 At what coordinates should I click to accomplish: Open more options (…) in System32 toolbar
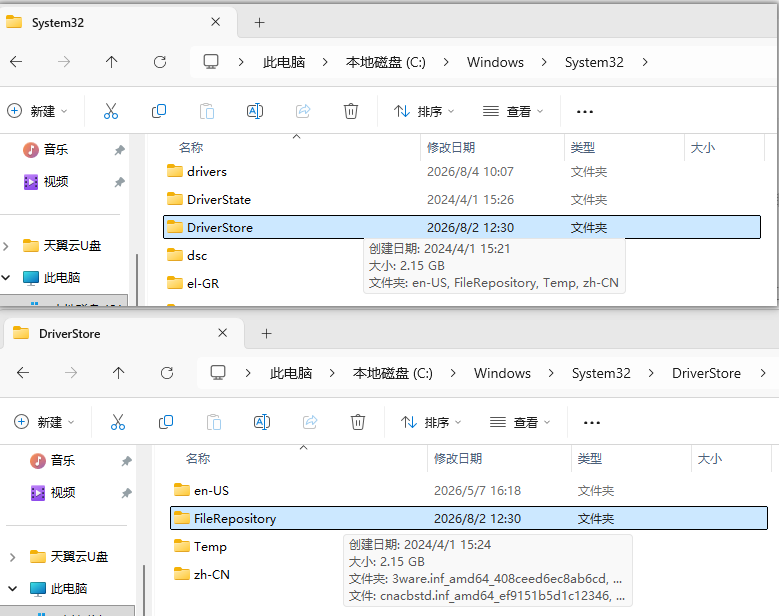[x=585, y=111]
